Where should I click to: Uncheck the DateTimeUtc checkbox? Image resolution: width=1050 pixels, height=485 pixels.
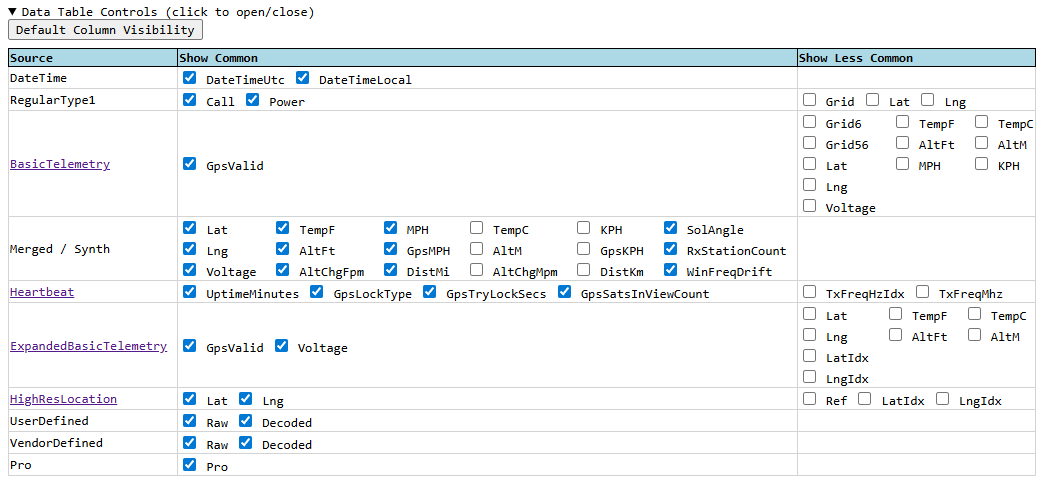(x=190, y=78)
